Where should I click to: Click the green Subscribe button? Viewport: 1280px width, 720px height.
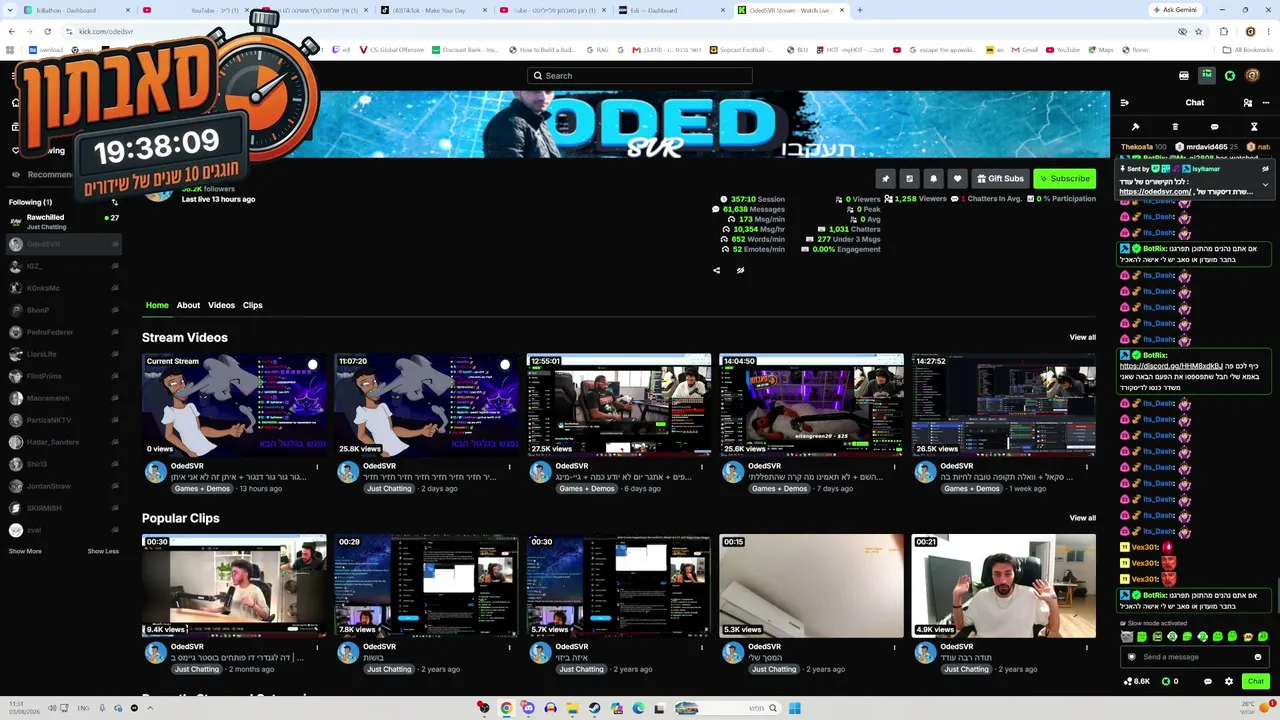pos(1064,179)
